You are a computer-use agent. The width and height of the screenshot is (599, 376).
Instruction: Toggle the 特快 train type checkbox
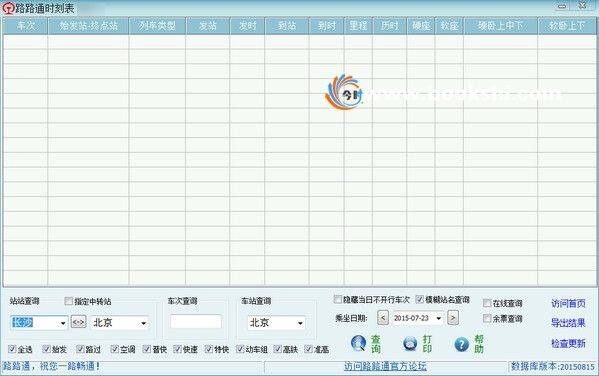(x=209, y=348)
